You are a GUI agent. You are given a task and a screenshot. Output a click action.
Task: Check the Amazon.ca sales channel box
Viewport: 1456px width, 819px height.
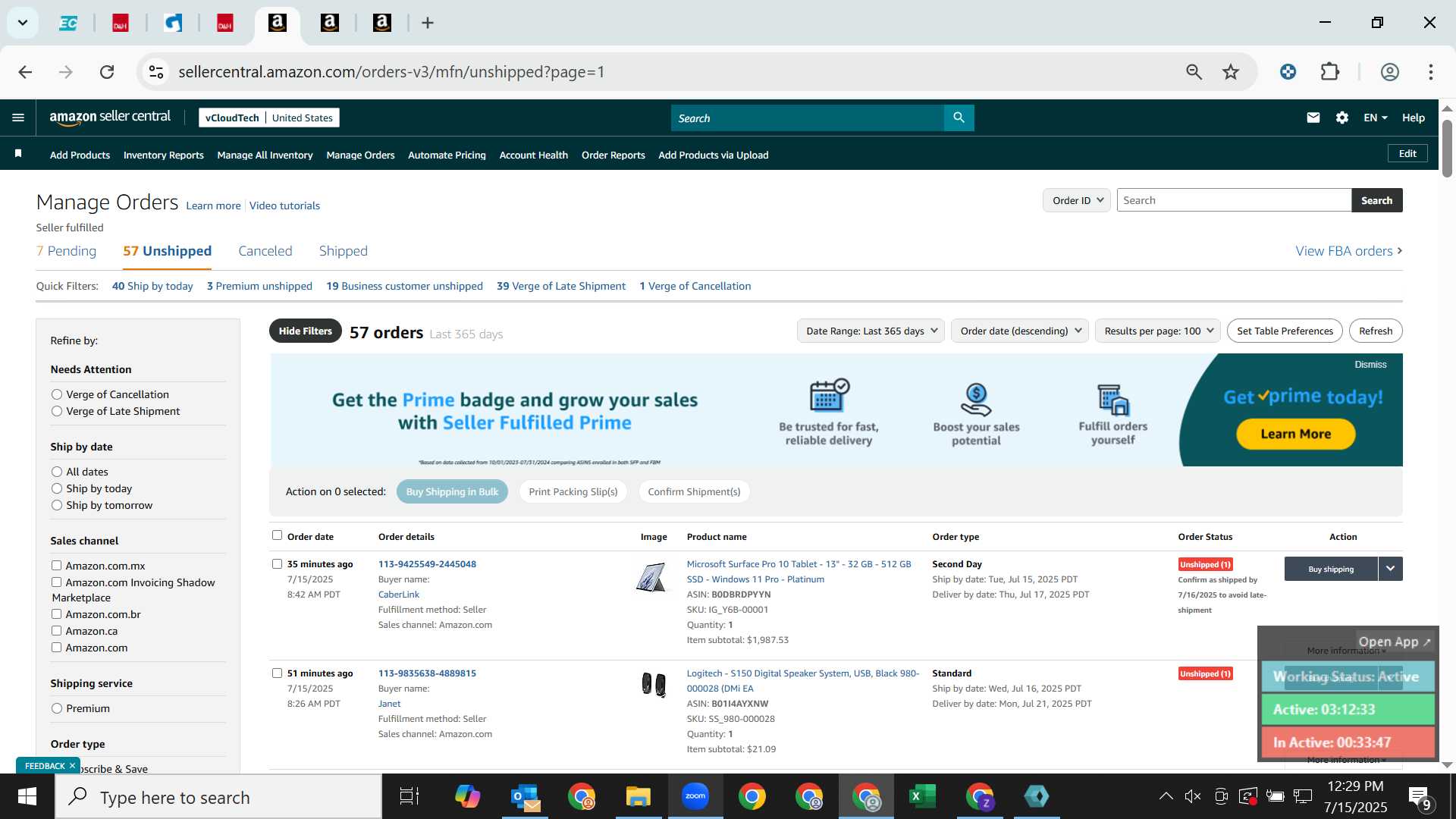(56, 630)
